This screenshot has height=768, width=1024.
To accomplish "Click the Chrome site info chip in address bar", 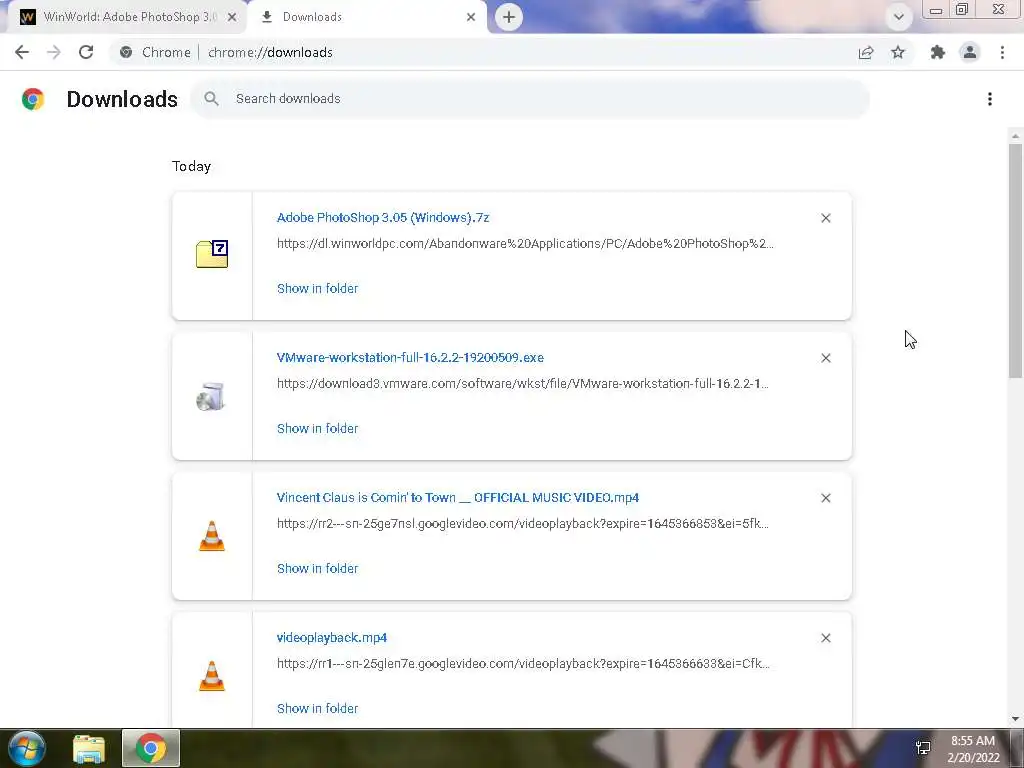I will click(156, 52).
